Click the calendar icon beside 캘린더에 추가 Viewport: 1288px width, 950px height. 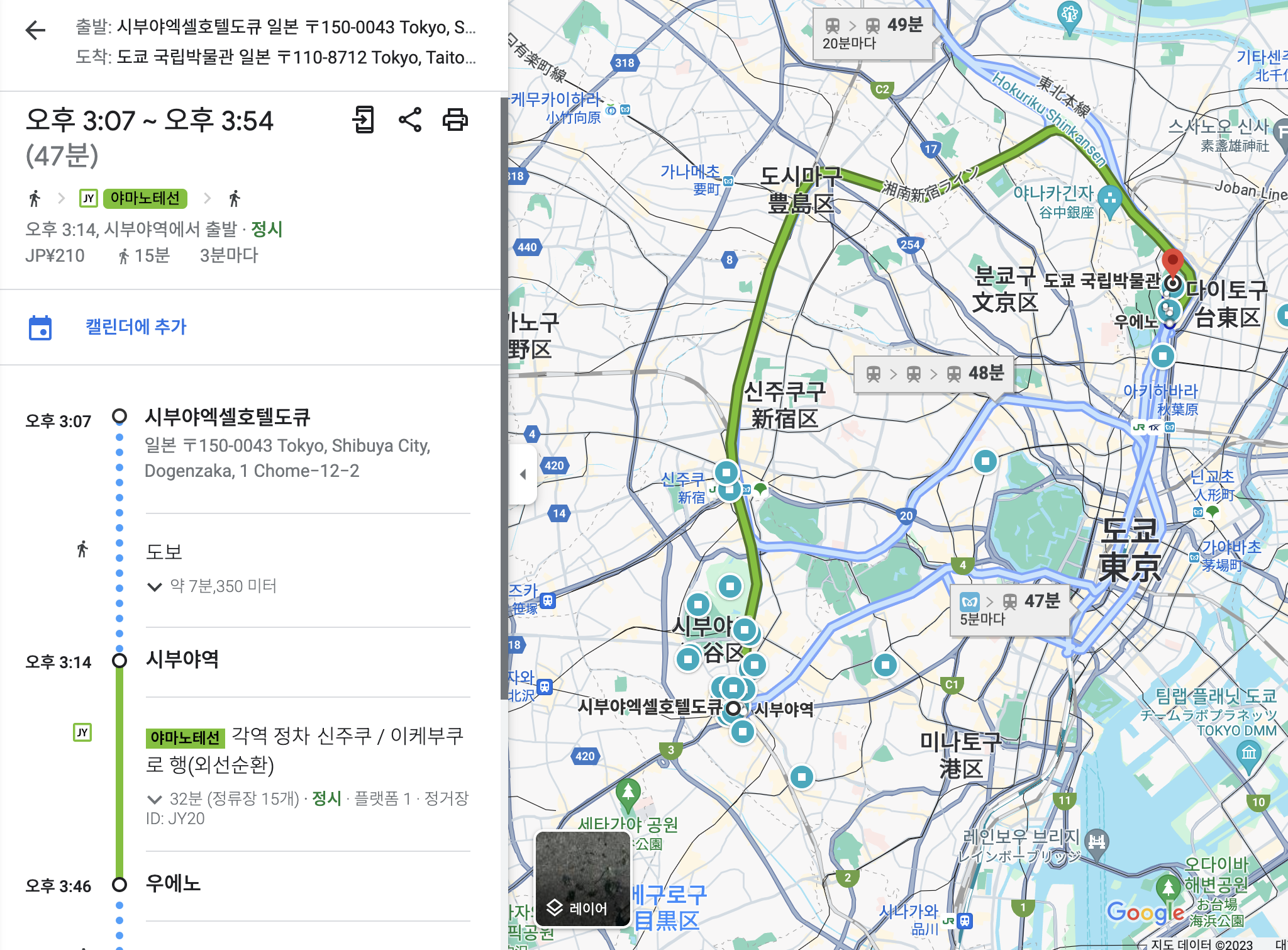40,328
